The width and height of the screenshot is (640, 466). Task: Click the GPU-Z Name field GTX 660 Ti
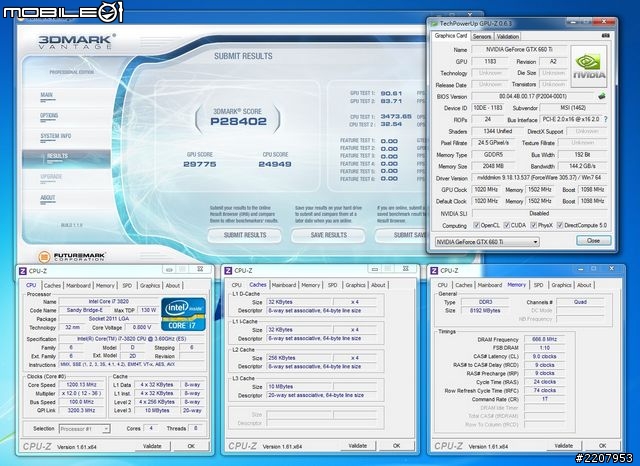(x=519, y=49)
